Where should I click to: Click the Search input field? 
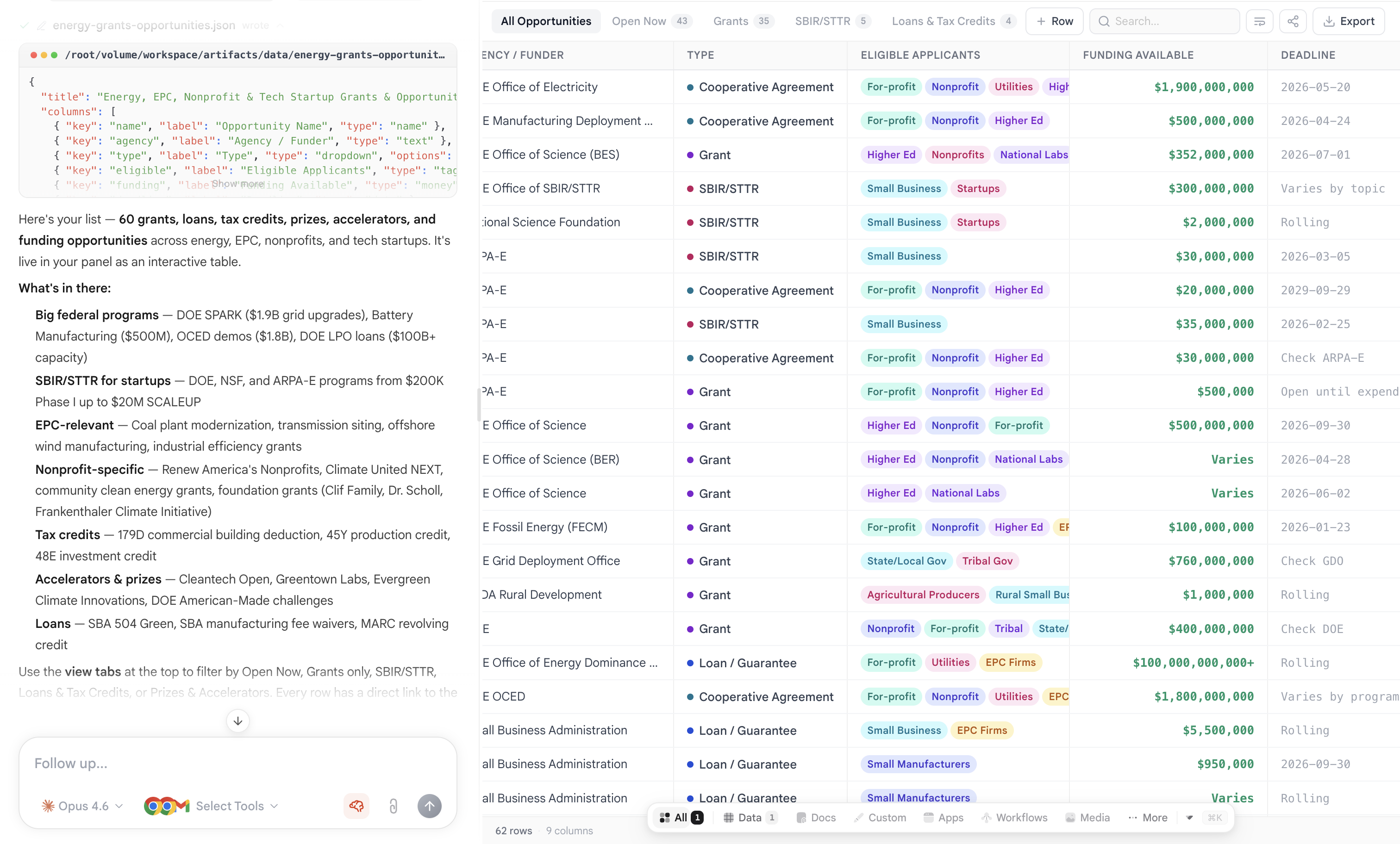pos(1170,22)
